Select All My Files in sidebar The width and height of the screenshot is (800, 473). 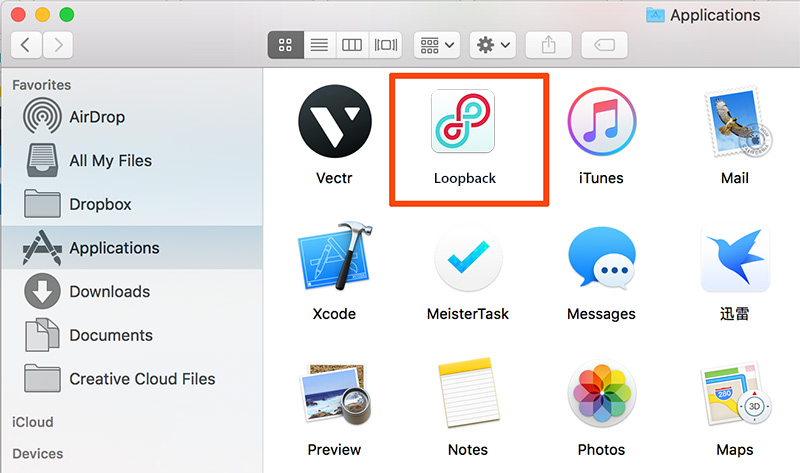point(132,160)
